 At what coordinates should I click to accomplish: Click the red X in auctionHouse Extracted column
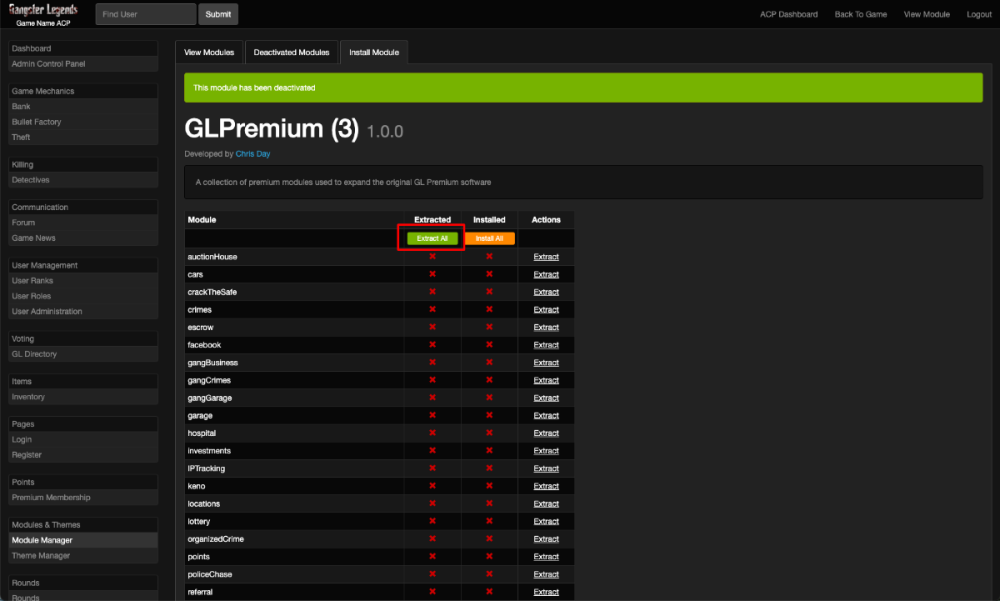pos(432,257)
